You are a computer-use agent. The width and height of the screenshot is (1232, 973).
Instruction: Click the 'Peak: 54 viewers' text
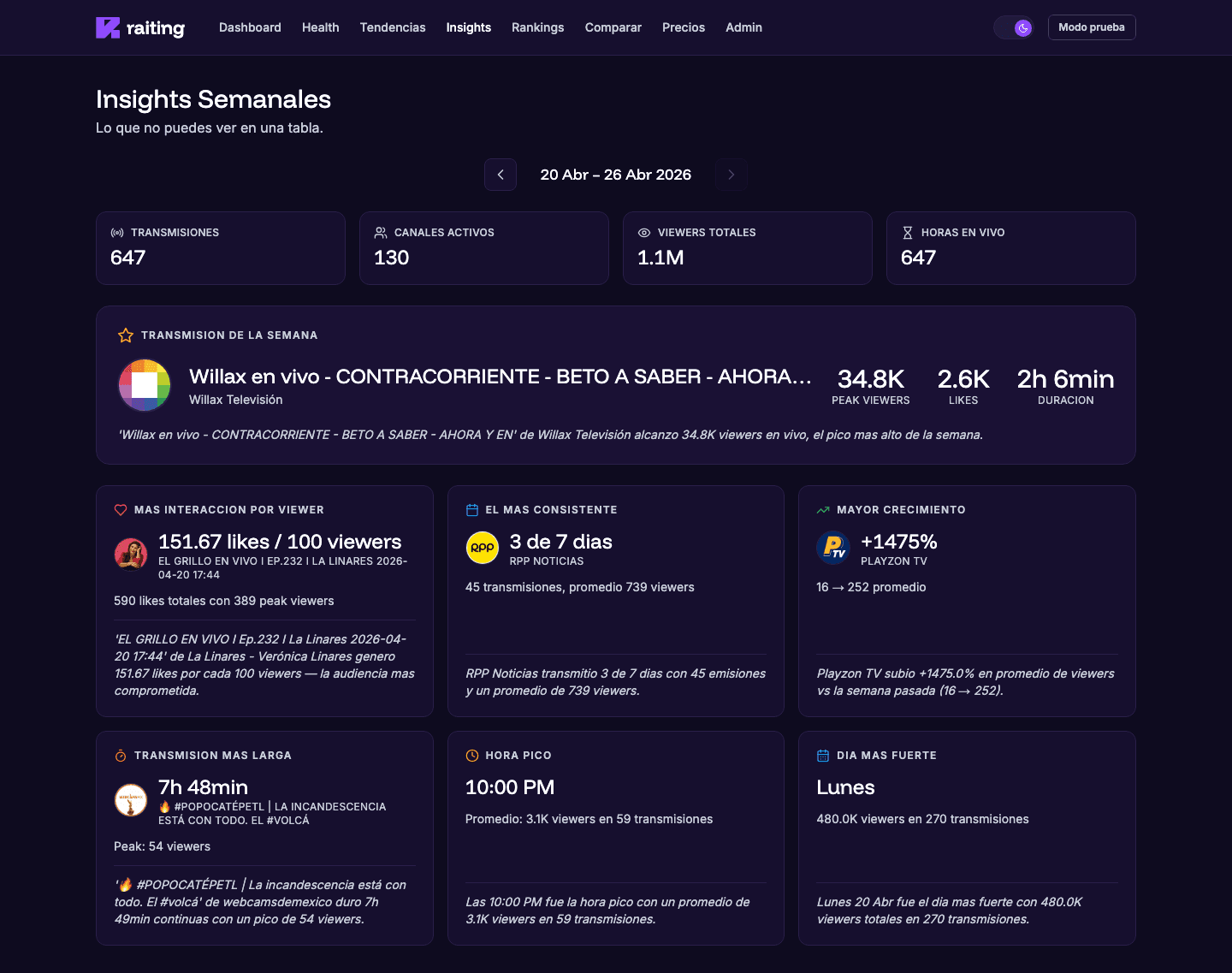163,846
